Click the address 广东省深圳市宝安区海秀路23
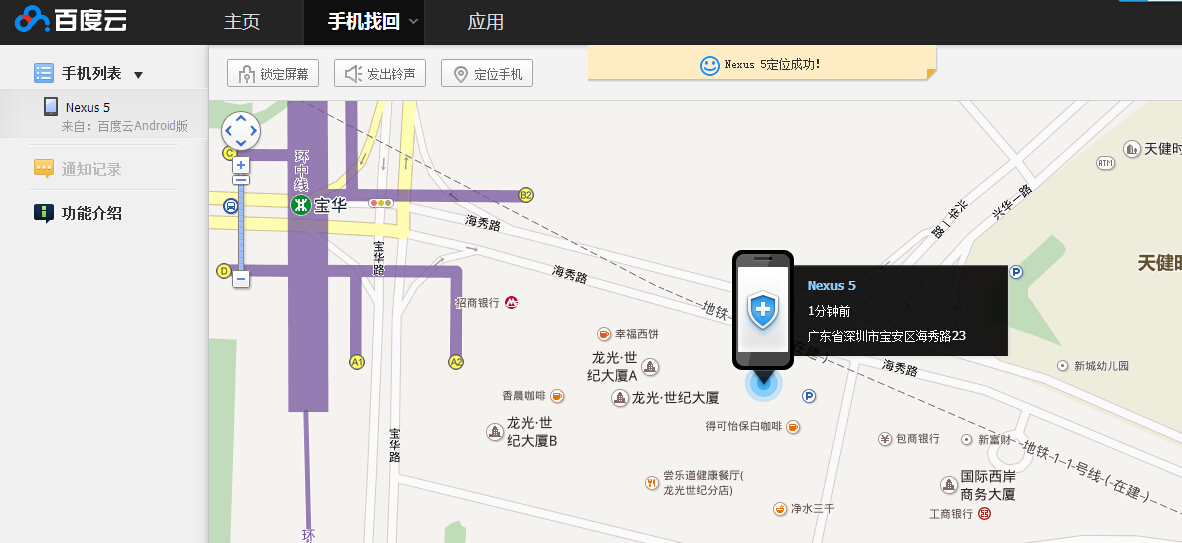The height and width of the screenshot is (543, 1182). pyautogui.click(x=886, y=336)
